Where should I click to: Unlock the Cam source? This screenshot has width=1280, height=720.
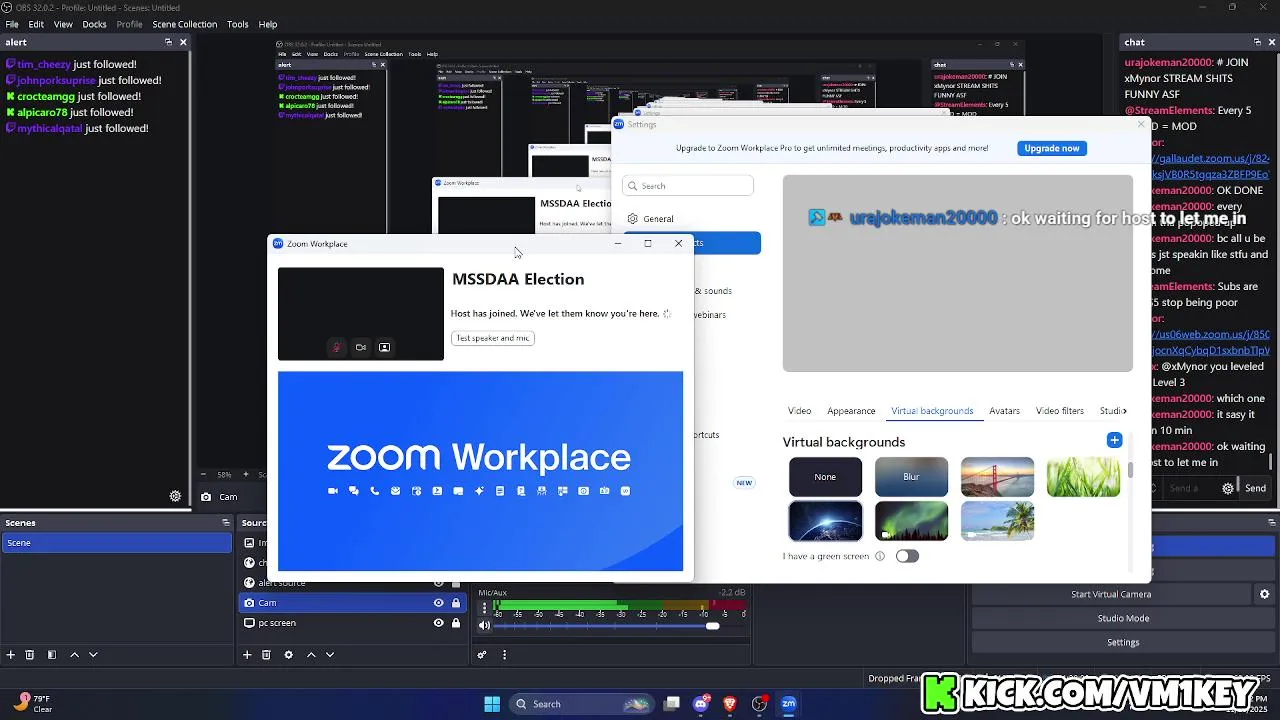coord(456,603)
